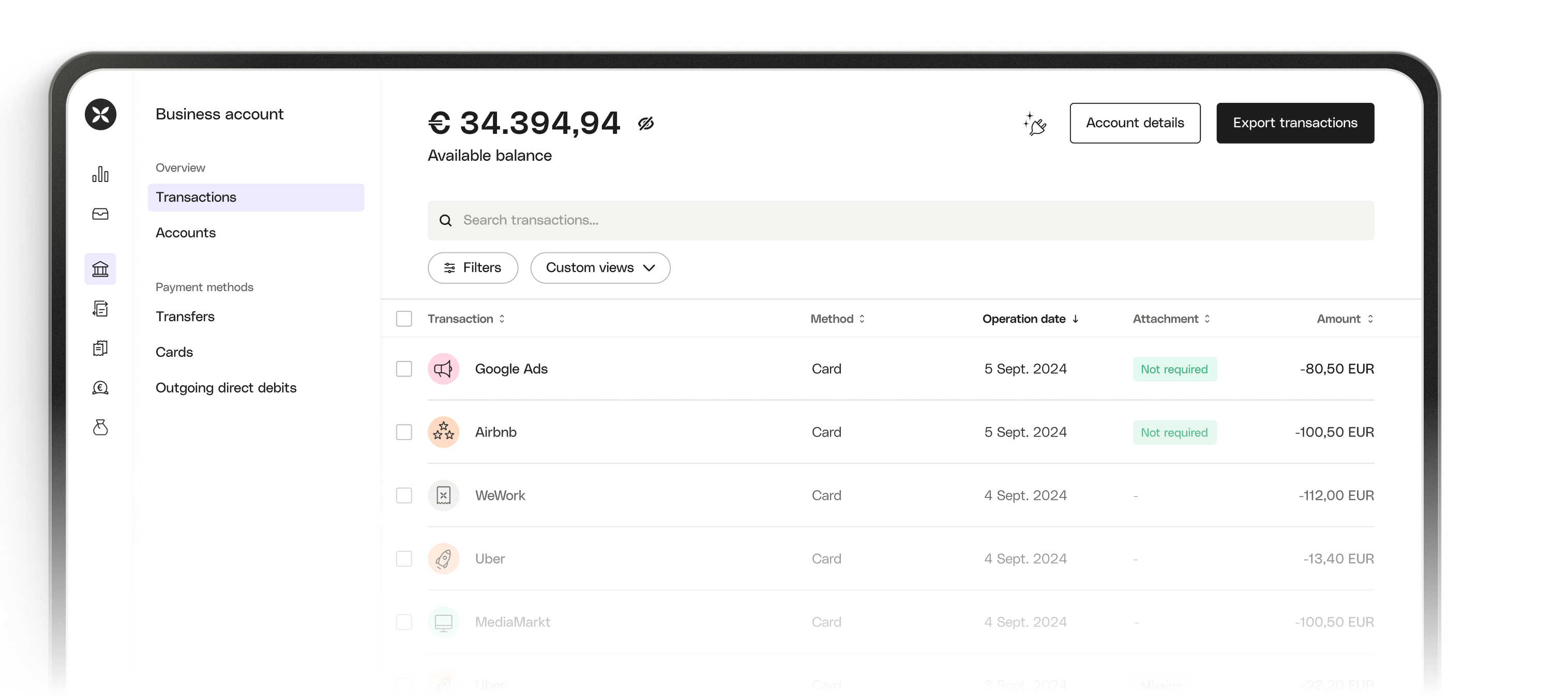Click the Filters button
Viewport: 1568px width, 696px height.
[x=472, y=267]
